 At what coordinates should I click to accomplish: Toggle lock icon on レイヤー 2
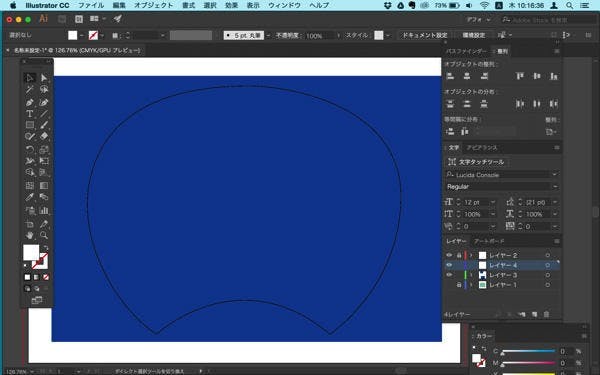(458, 255)
